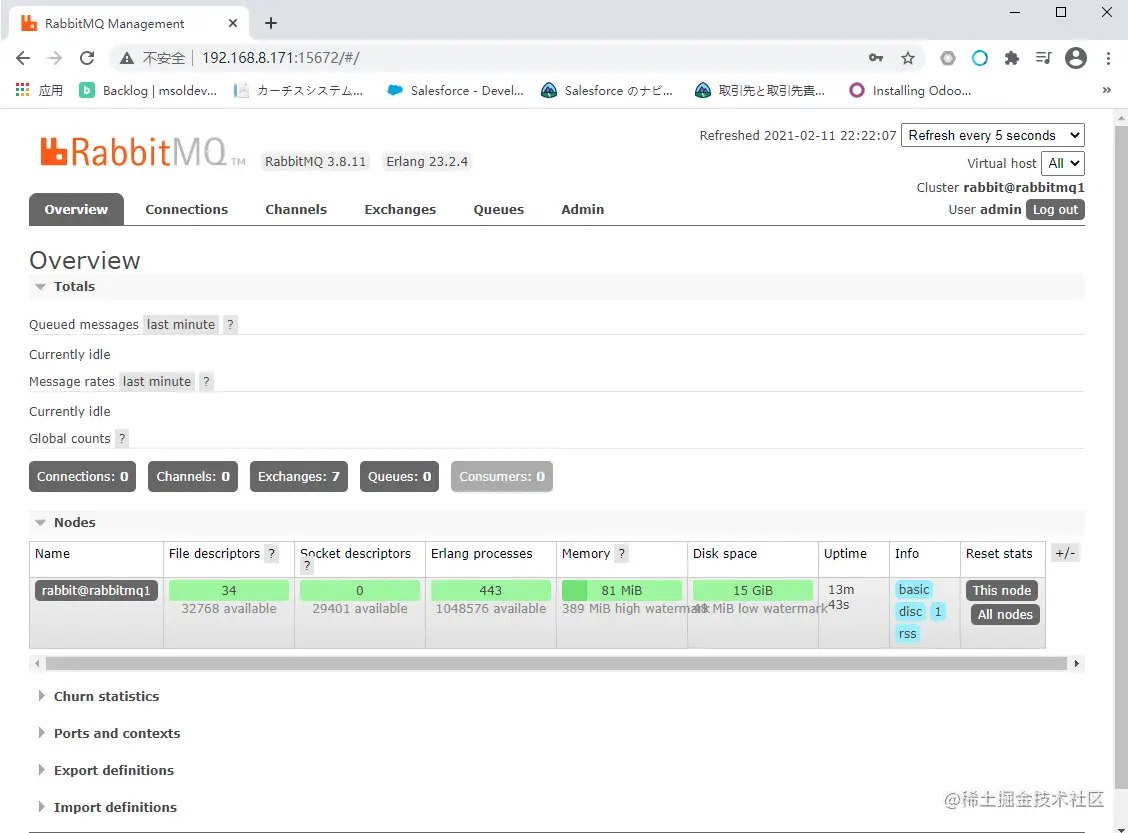The image size is (1128, 833).
Task: Open the media control playlist icon
Action: tap(1043, 58)
